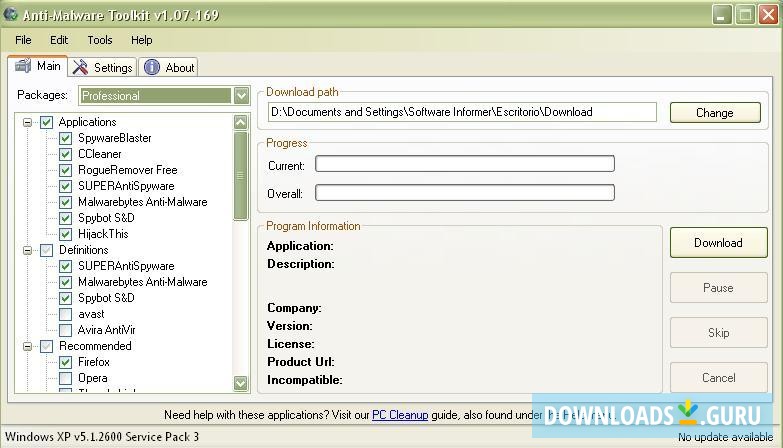Open the Tools menu
The image size is (783, 448).
pyautogui.click(x=100, y=40)
